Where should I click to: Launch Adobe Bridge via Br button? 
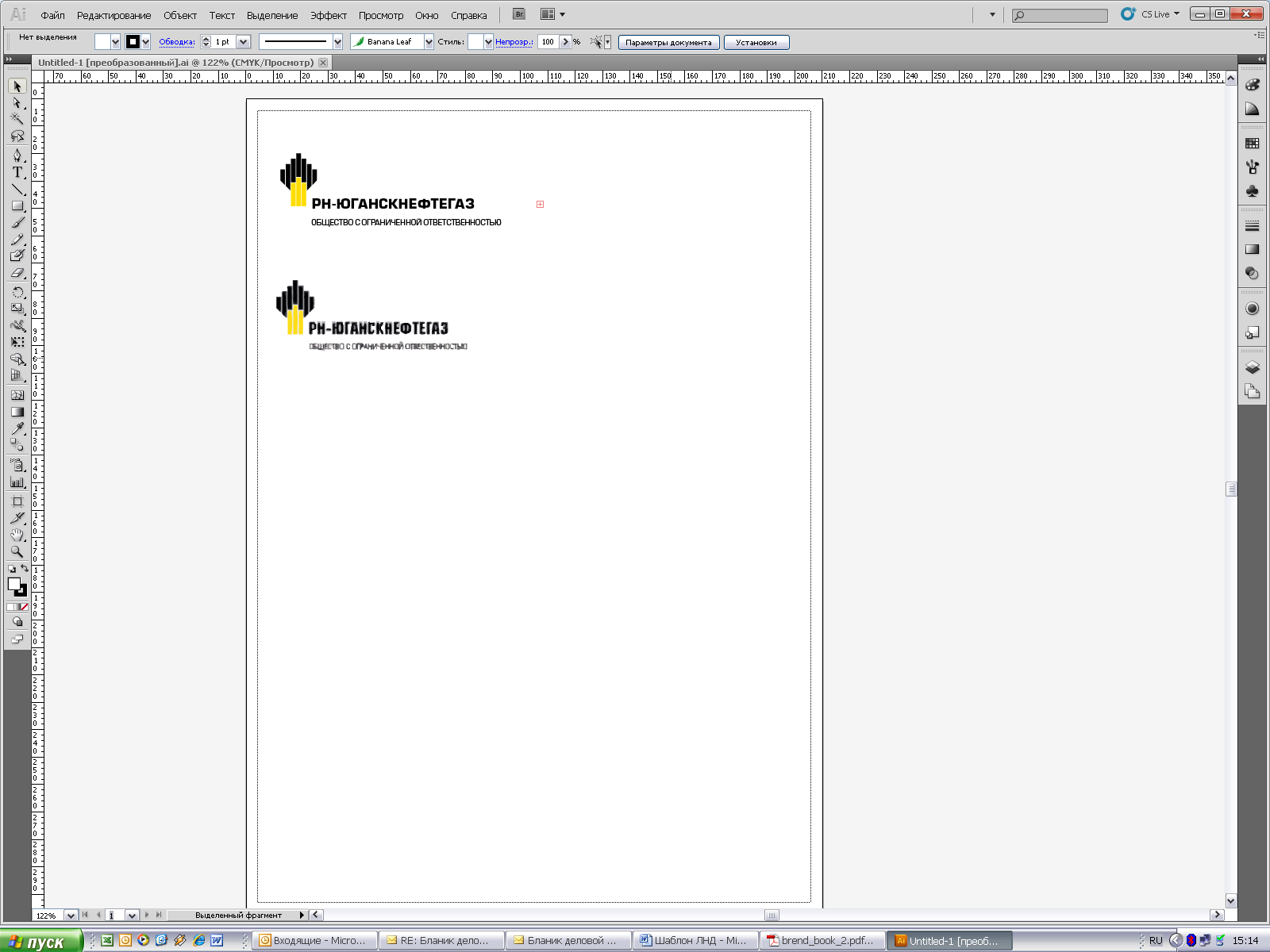coord(519,14)
